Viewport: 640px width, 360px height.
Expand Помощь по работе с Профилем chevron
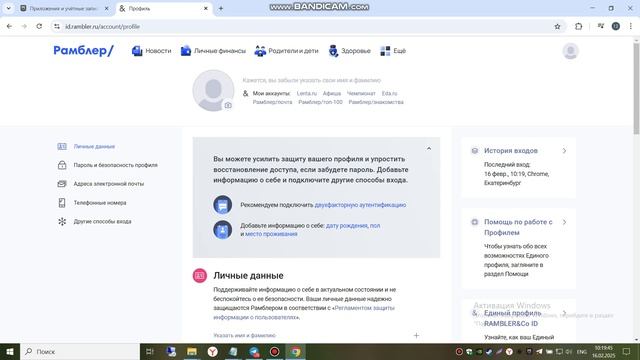pyautogui.click(x=564, y=222)
